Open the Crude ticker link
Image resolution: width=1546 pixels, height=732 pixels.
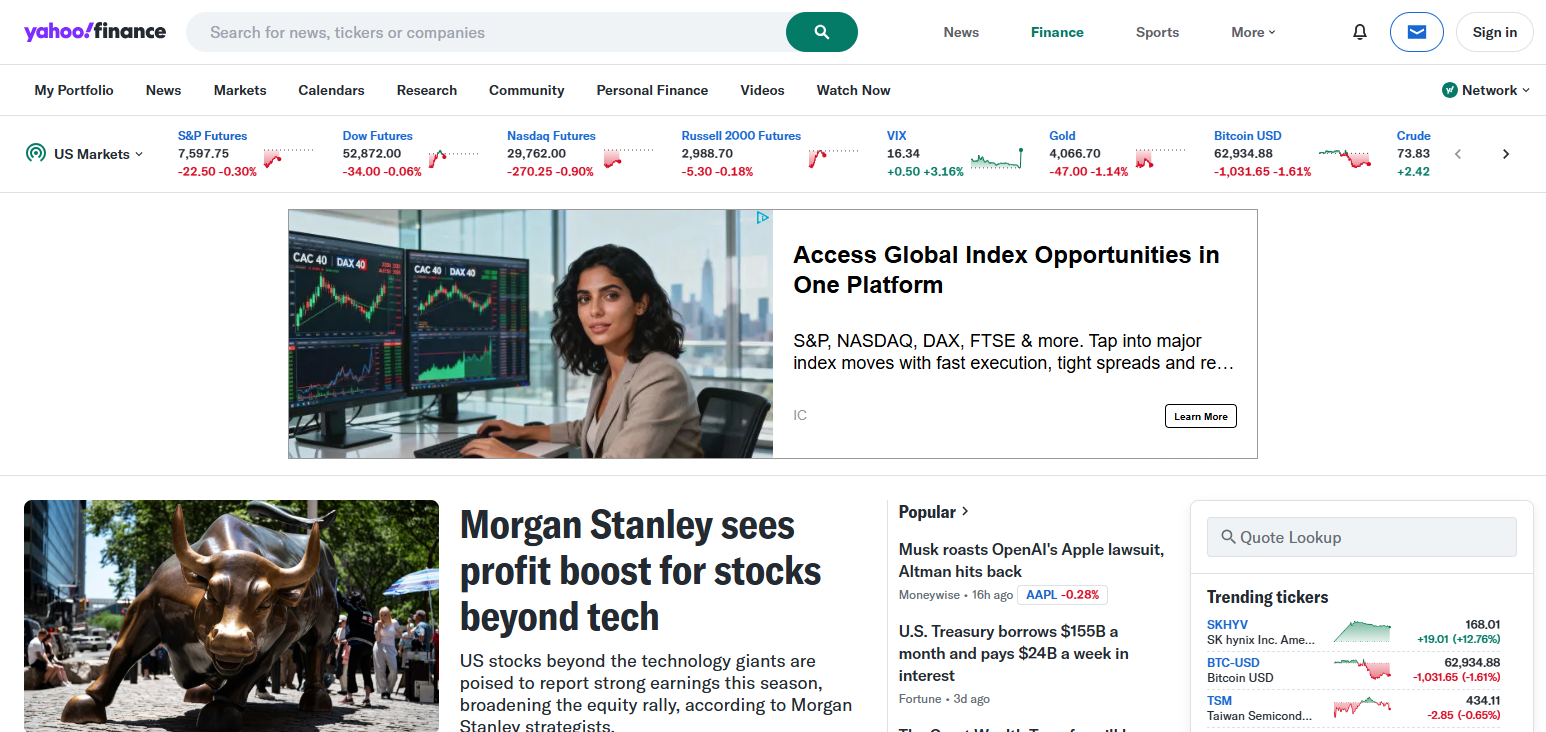[x=1413, y=136]
